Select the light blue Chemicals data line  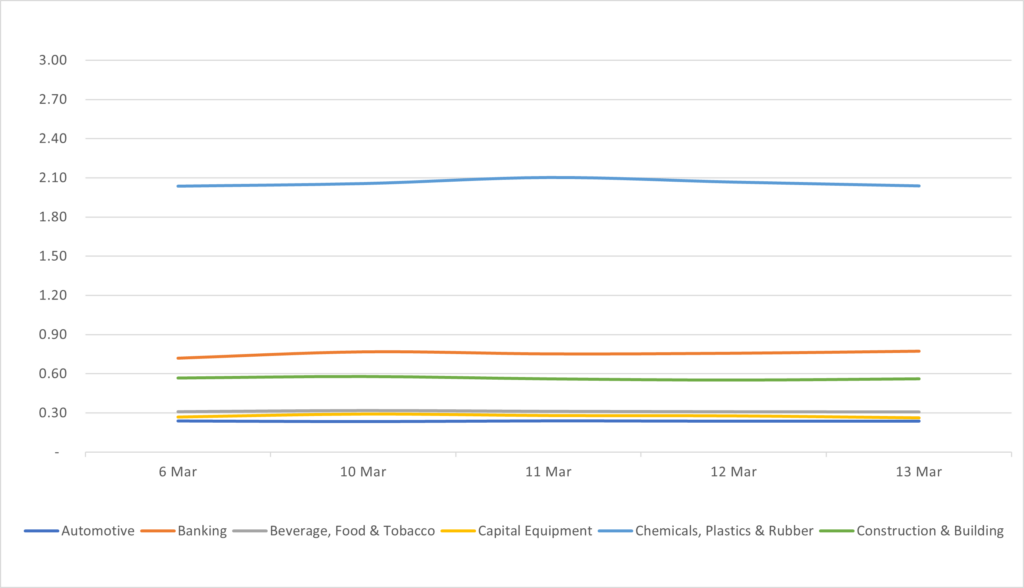pos(548,177)
